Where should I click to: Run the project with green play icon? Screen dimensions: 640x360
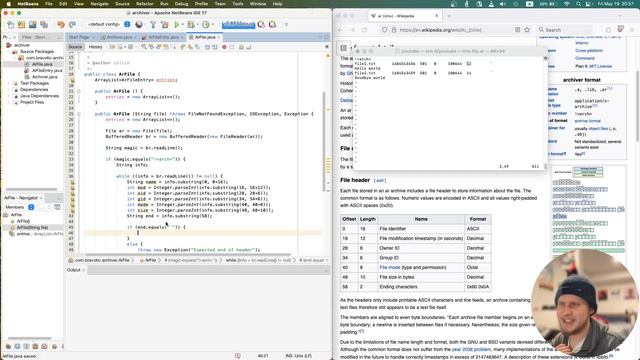pos(176,24)
